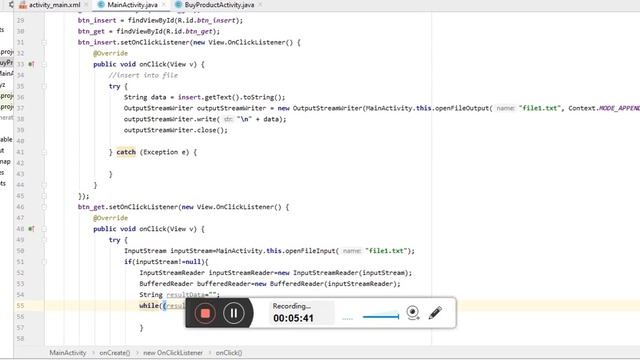Switch to the BuyProductActivity.java tab
This screenshot has width=640, height=360.
point(219,5)
